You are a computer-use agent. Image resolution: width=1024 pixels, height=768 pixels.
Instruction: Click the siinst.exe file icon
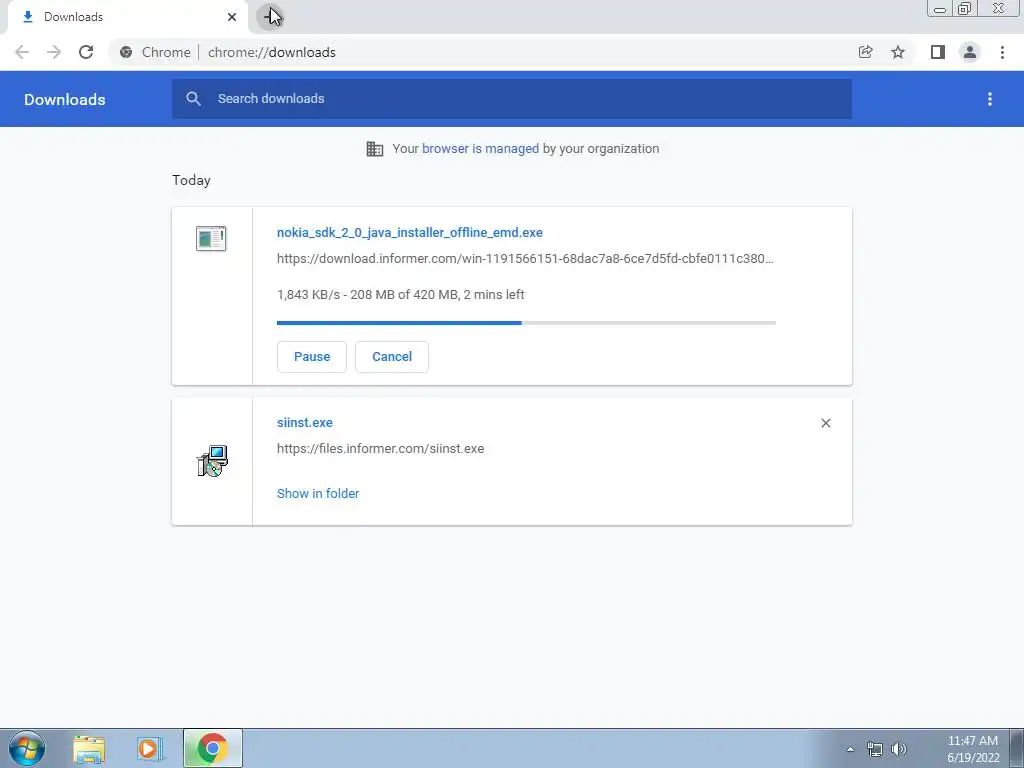(x=212, y=461)
